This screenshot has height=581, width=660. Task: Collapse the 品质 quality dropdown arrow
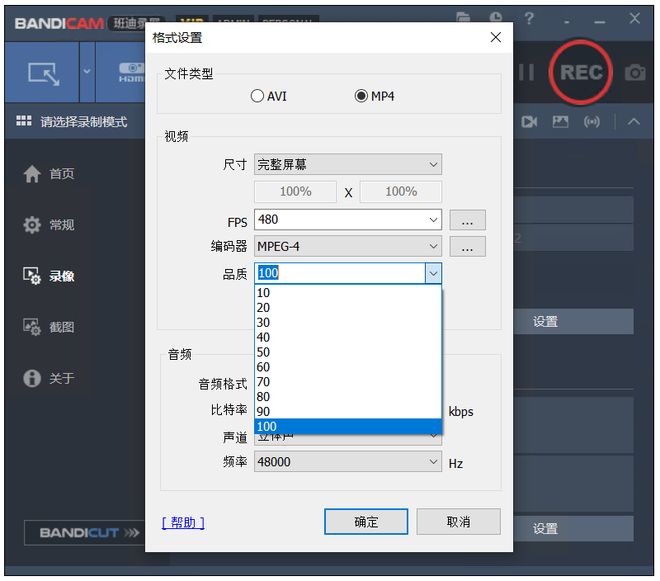[x=433, y=274]
